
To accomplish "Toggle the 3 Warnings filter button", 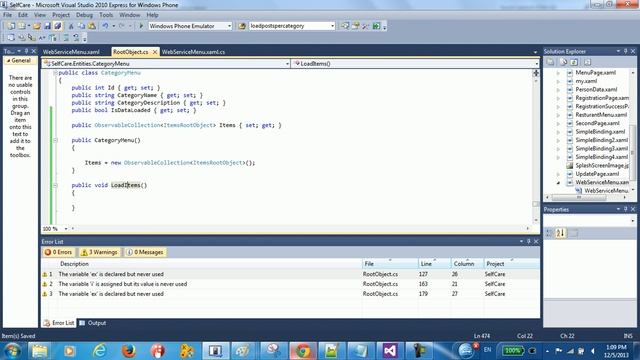I will (x=99, y=252).
